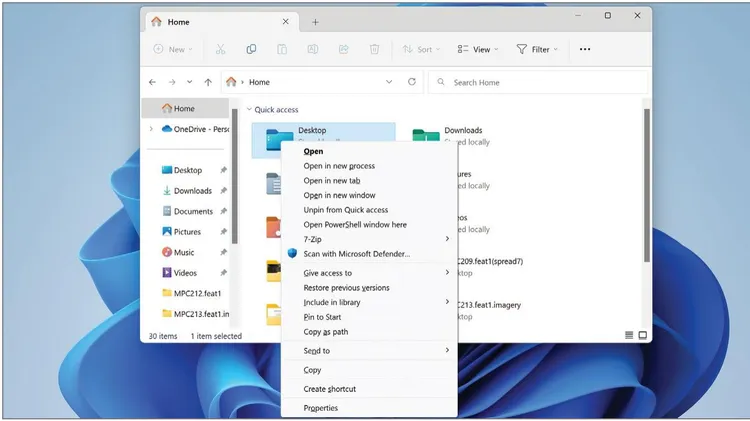Choose Pin to Start

click(370, 317)
